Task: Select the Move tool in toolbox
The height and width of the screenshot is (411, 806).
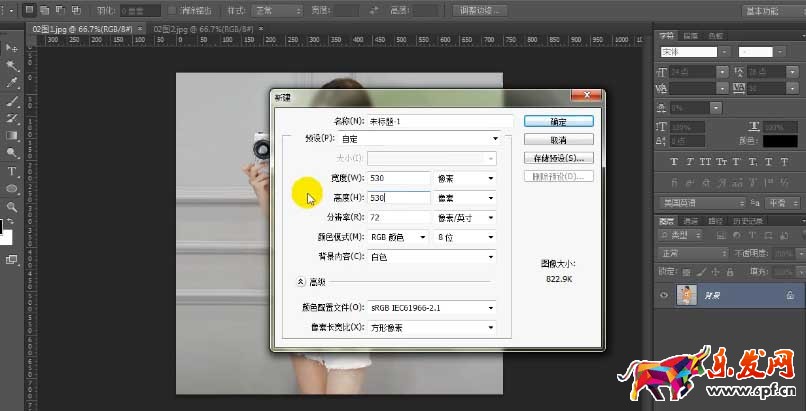Action: [x=12, y=47]
